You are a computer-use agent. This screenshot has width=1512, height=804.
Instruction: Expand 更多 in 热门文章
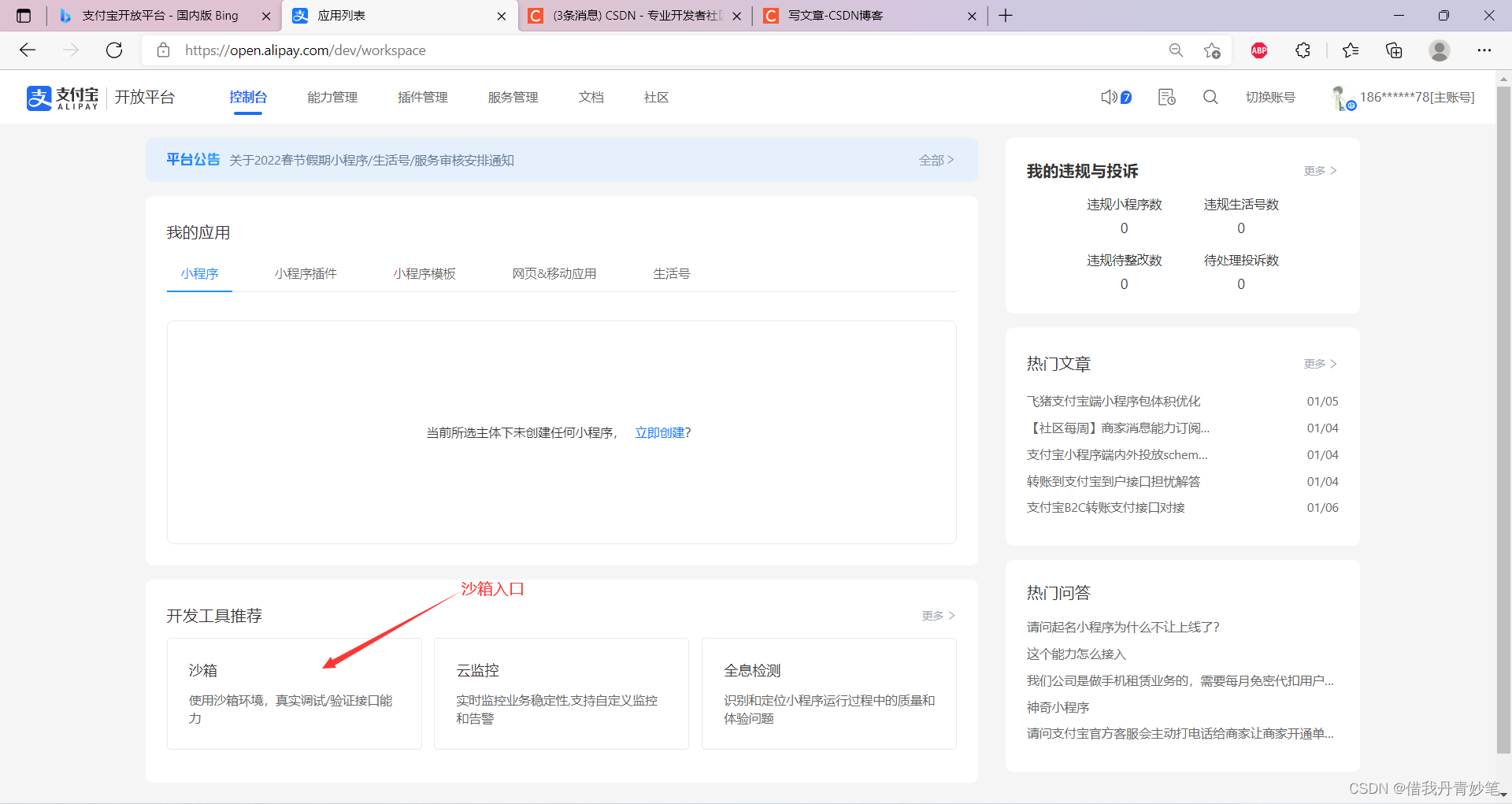(1321, 364)
